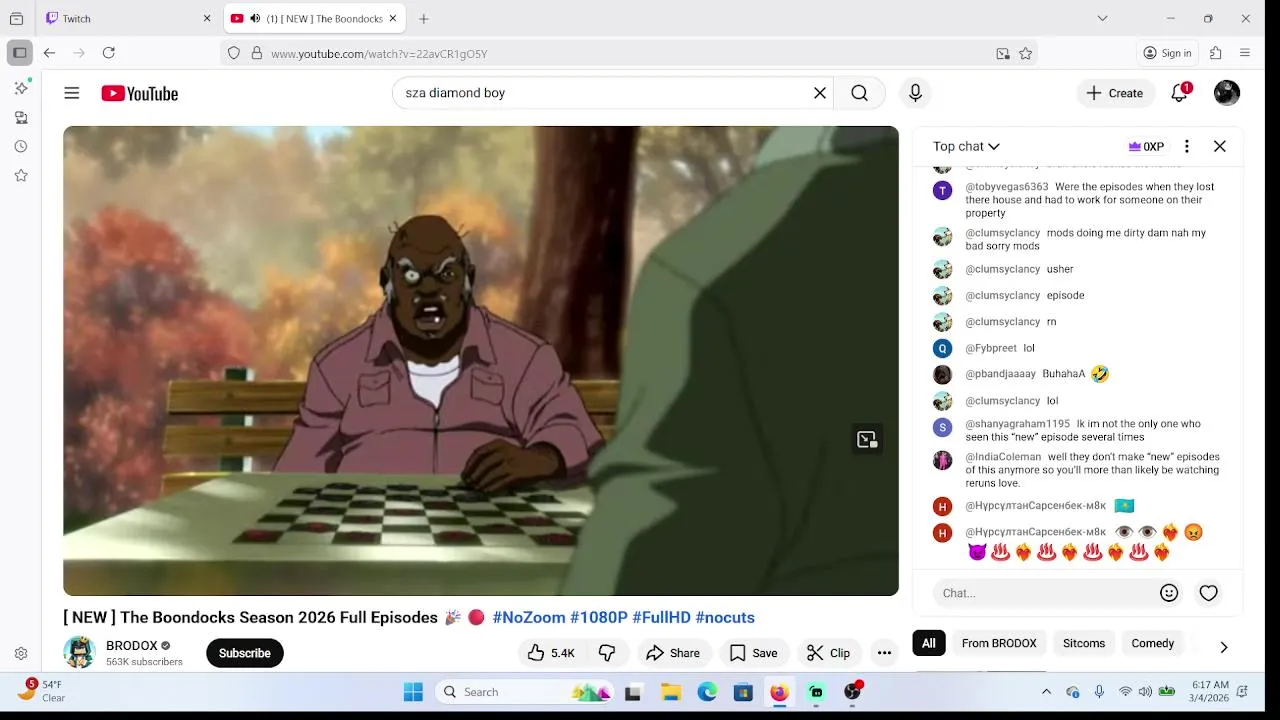Share the video
This screenshot has height=720, width=1280.
click(673, 653)
